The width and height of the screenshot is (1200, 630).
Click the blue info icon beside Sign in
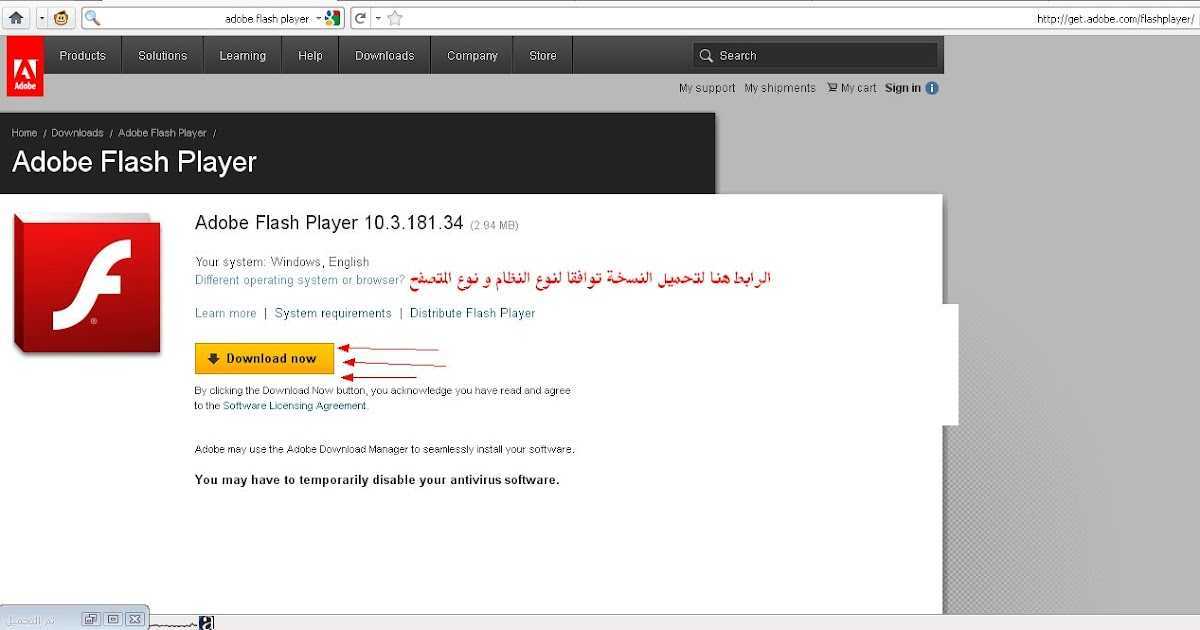(x=932, y=88)
